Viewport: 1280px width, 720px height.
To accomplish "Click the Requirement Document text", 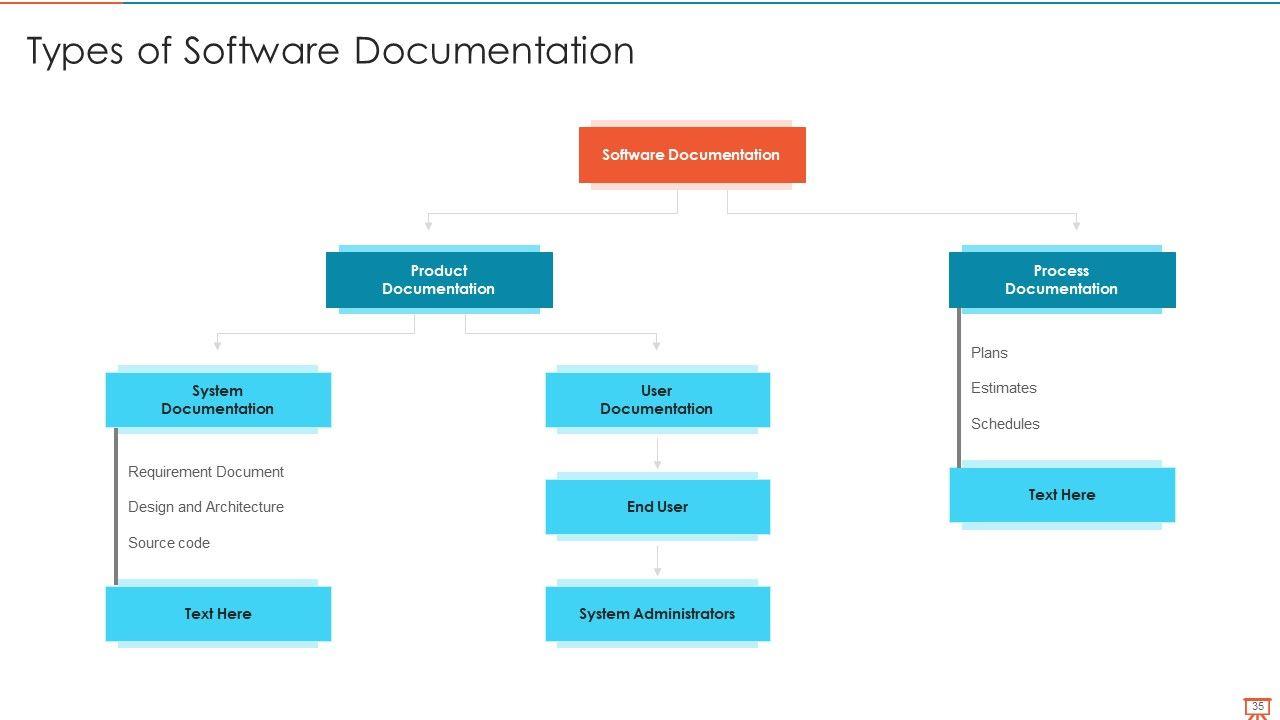I will (x=206, y=472).
